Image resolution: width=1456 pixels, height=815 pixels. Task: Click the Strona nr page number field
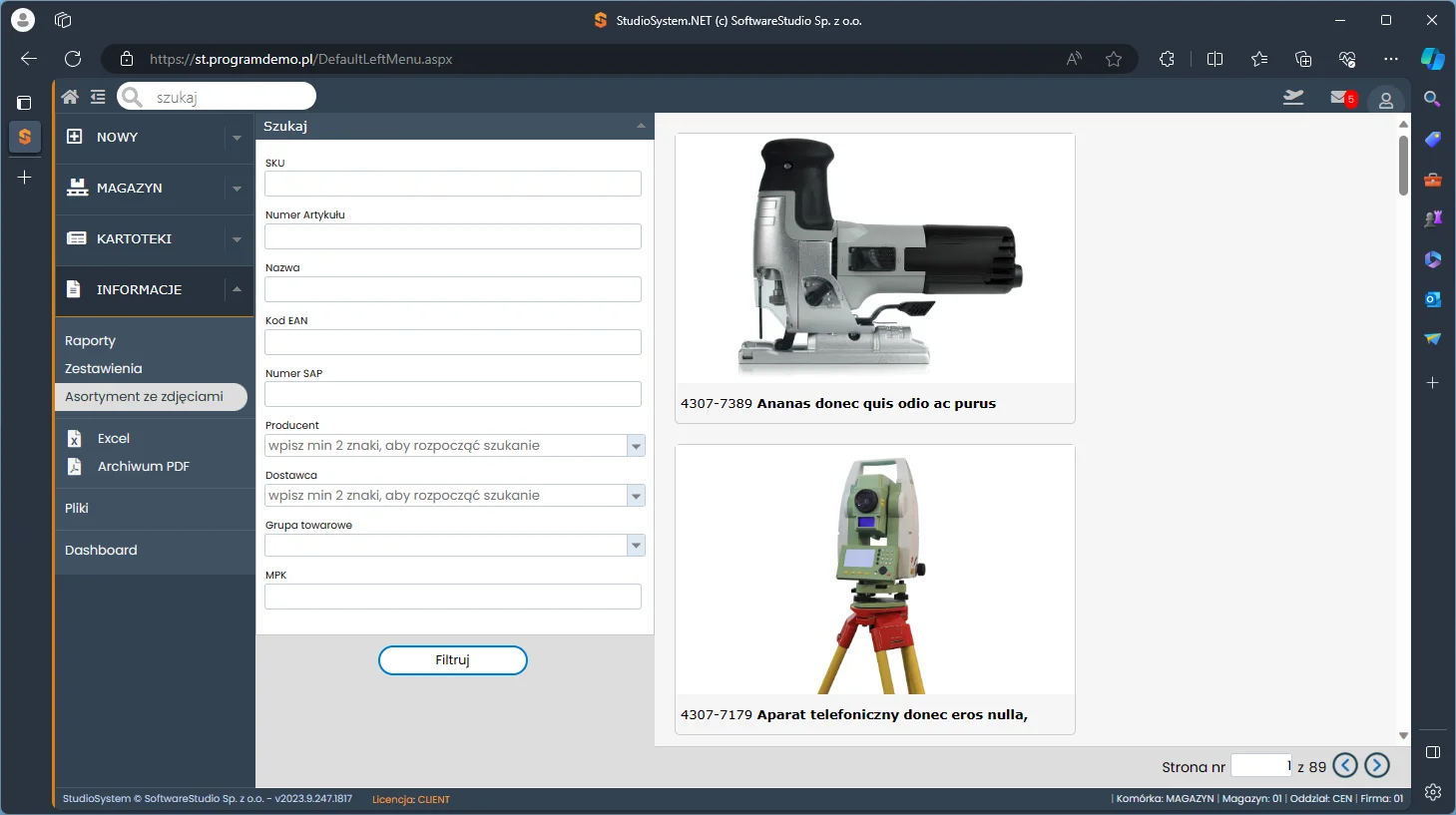tap(1261, 765)
